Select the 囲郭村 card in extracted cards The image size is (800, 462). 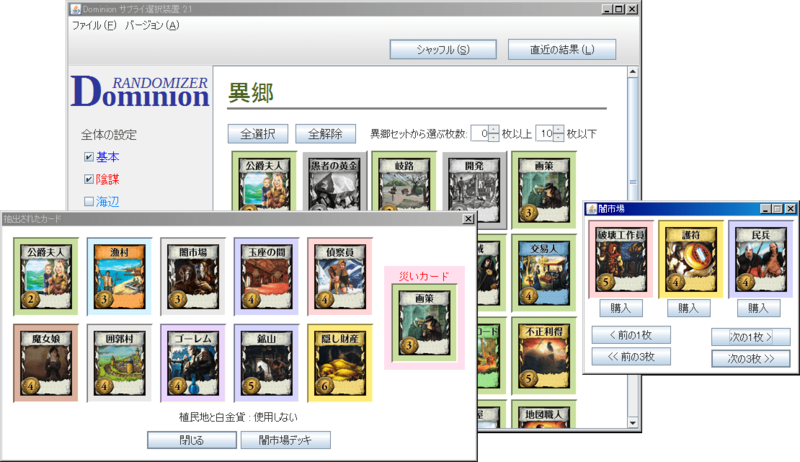(x=119, y=363)
